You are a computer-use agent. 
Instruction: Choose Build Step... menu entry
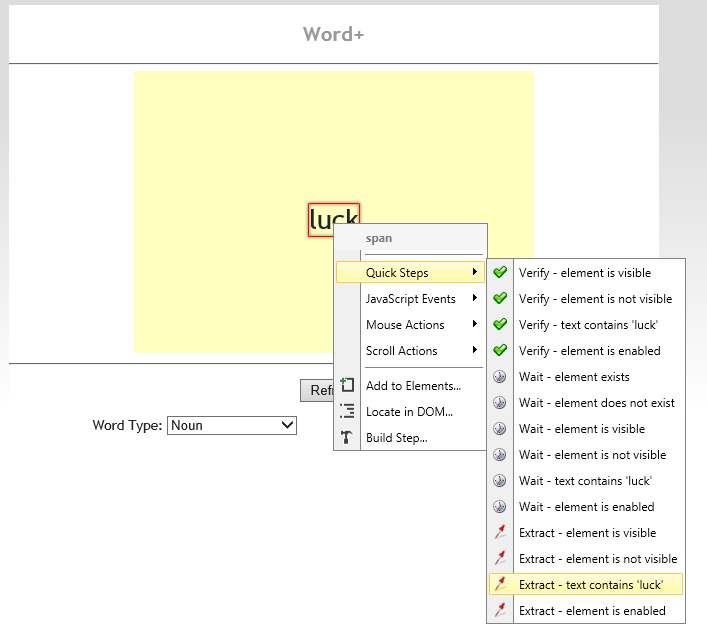coord(410,438)
